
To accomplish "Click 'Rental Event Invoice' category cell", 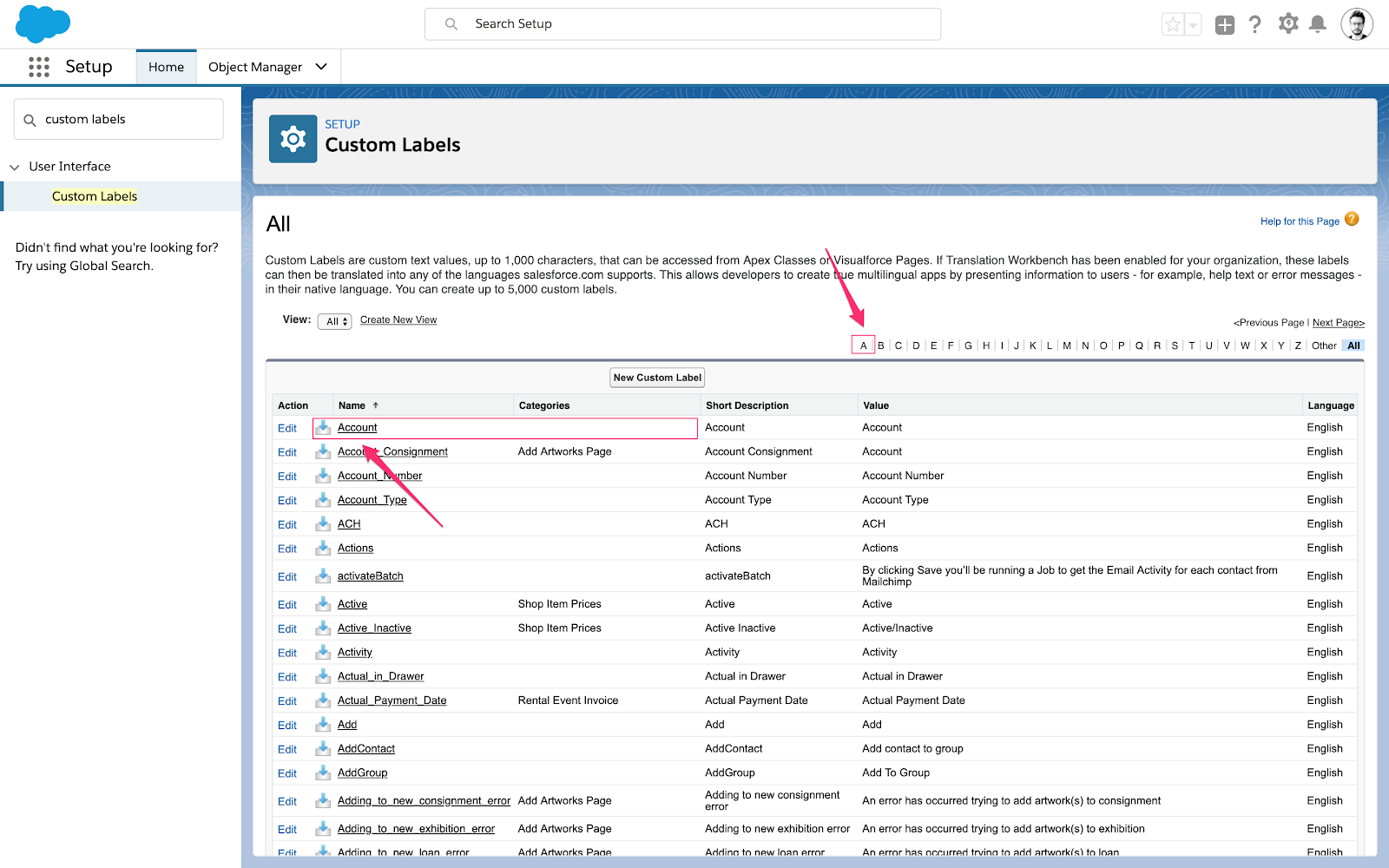I will [x=569, y=700].
